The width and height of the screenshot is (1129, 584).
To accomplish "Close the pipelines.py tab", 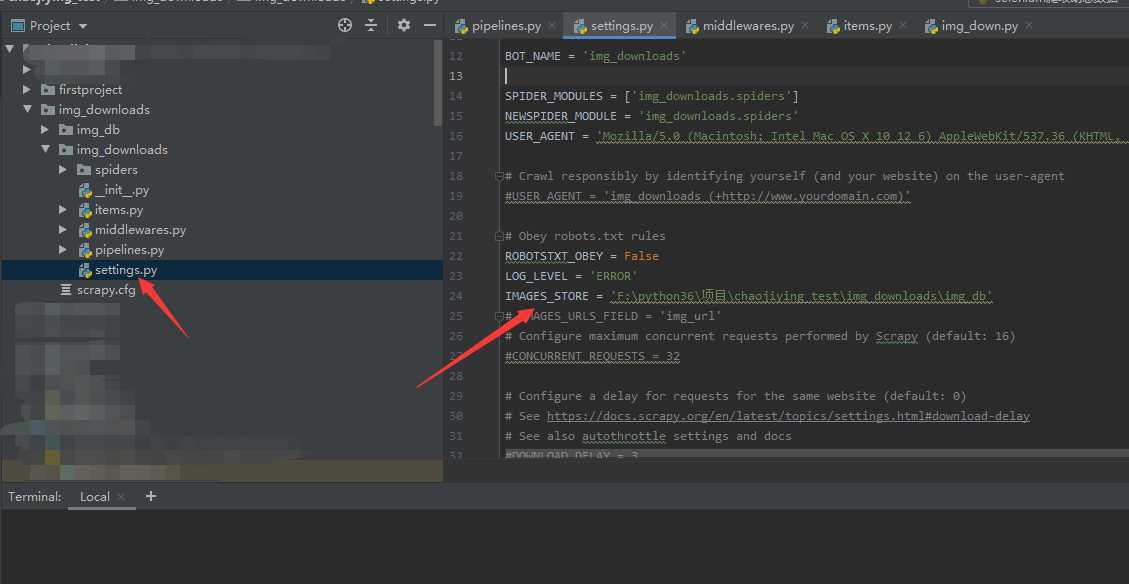I will pyautogui.click(x=552, y=25).
